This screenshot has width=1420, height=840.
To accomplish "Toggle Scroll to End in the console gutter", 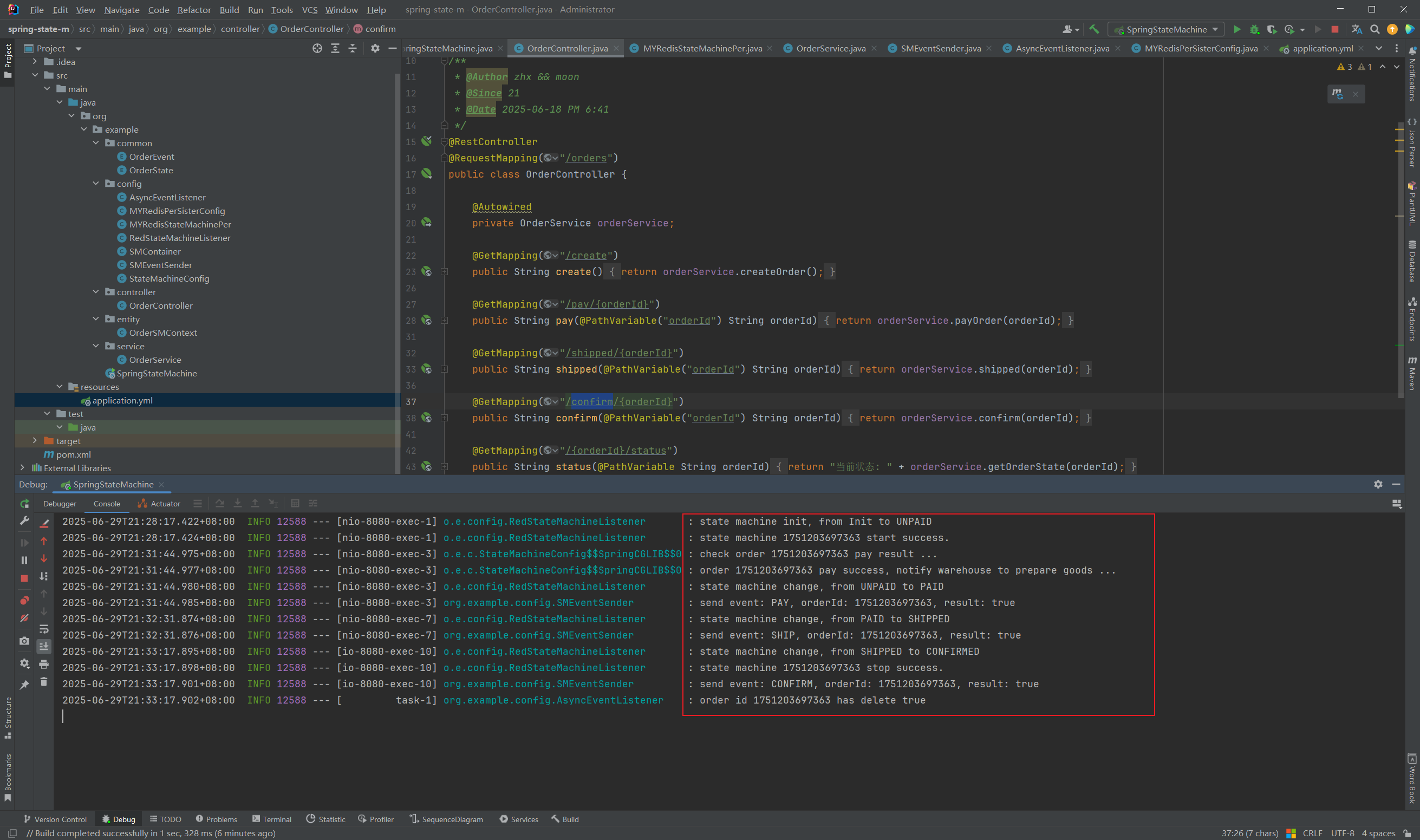I will click(44, 647).
